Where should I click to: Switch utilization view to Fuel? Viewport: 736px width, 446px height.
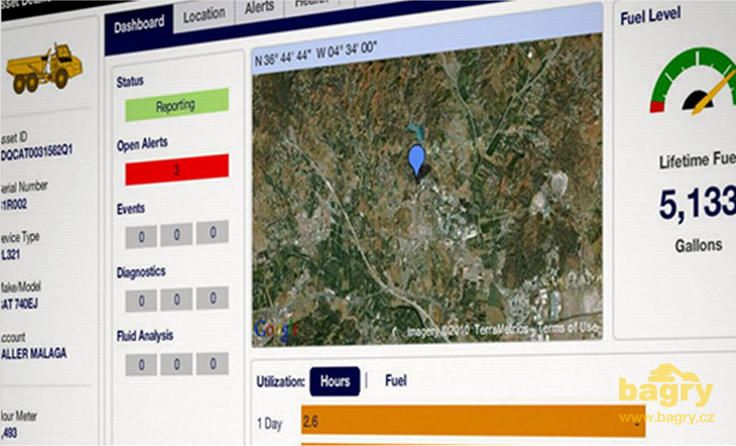click(x=396, y=381)
